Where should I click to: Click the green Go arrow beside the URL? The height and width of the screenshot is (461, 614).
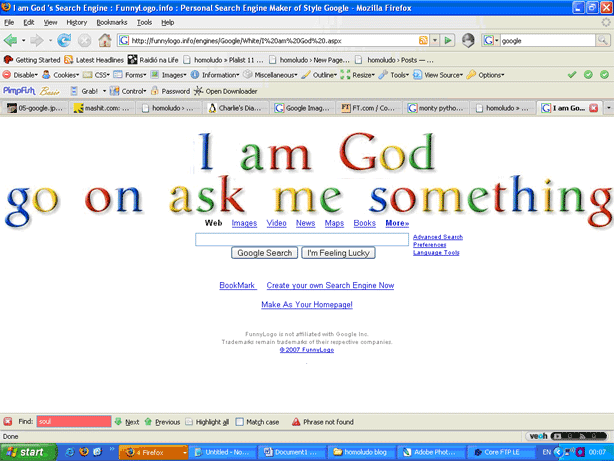[x=447, y=41]
